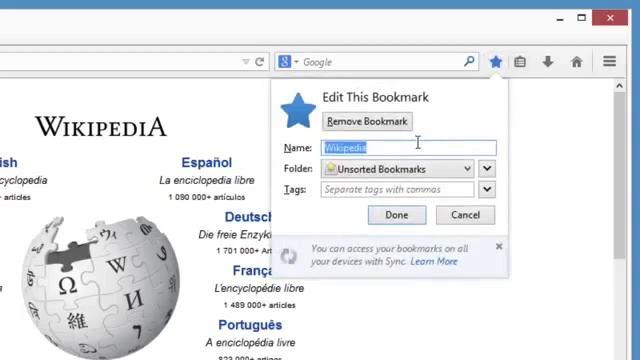Click 'L'encyclopédie libre' text
Screen dimensions: 640x360
tap(259, 288)
